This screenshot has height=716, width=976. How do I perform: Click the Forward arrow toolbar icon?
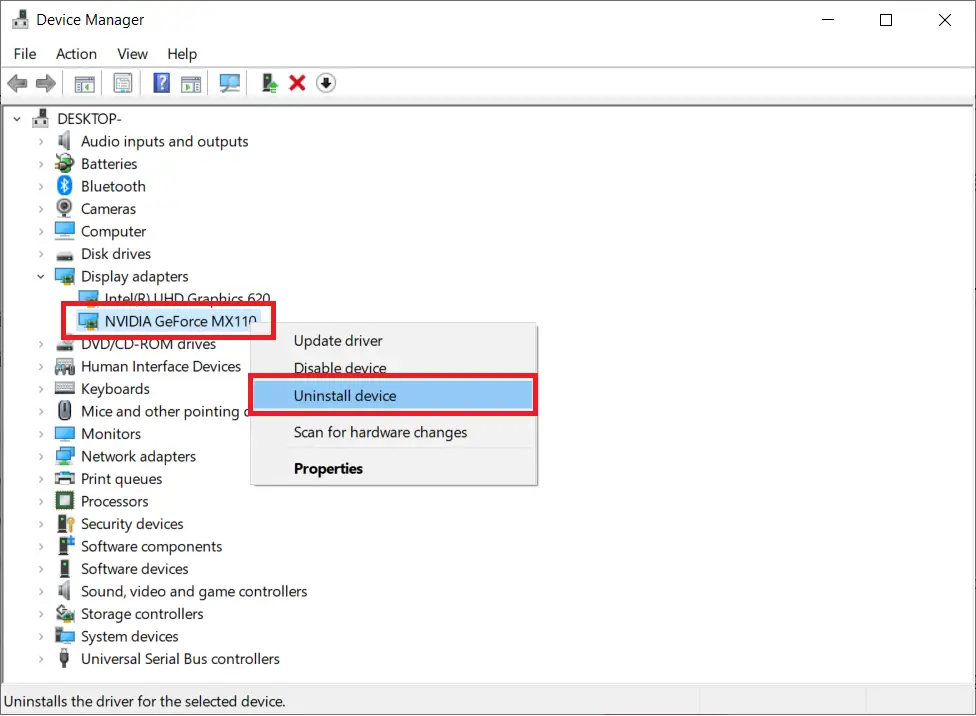(45, 83)
